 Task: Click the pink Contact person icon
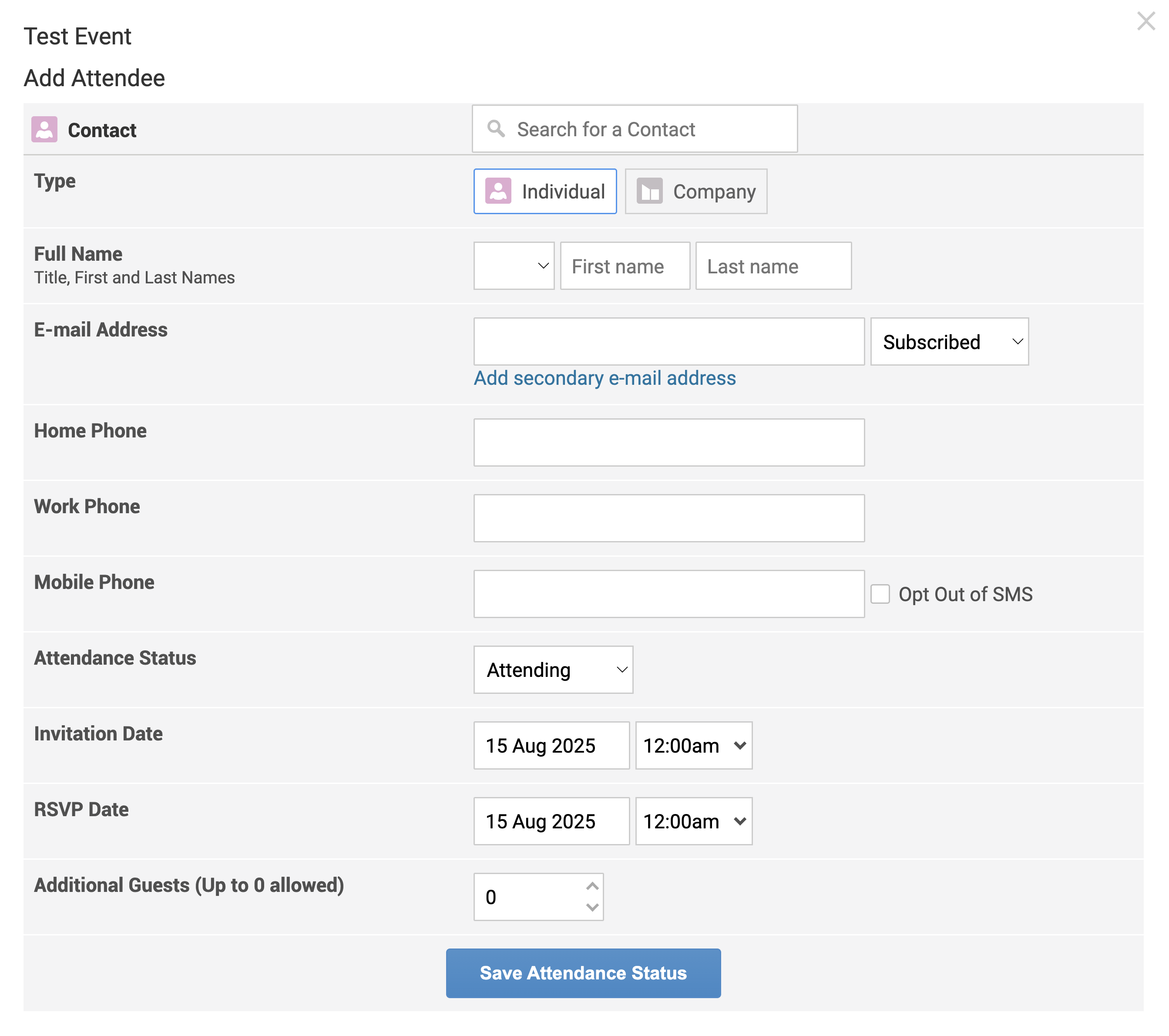44,129
